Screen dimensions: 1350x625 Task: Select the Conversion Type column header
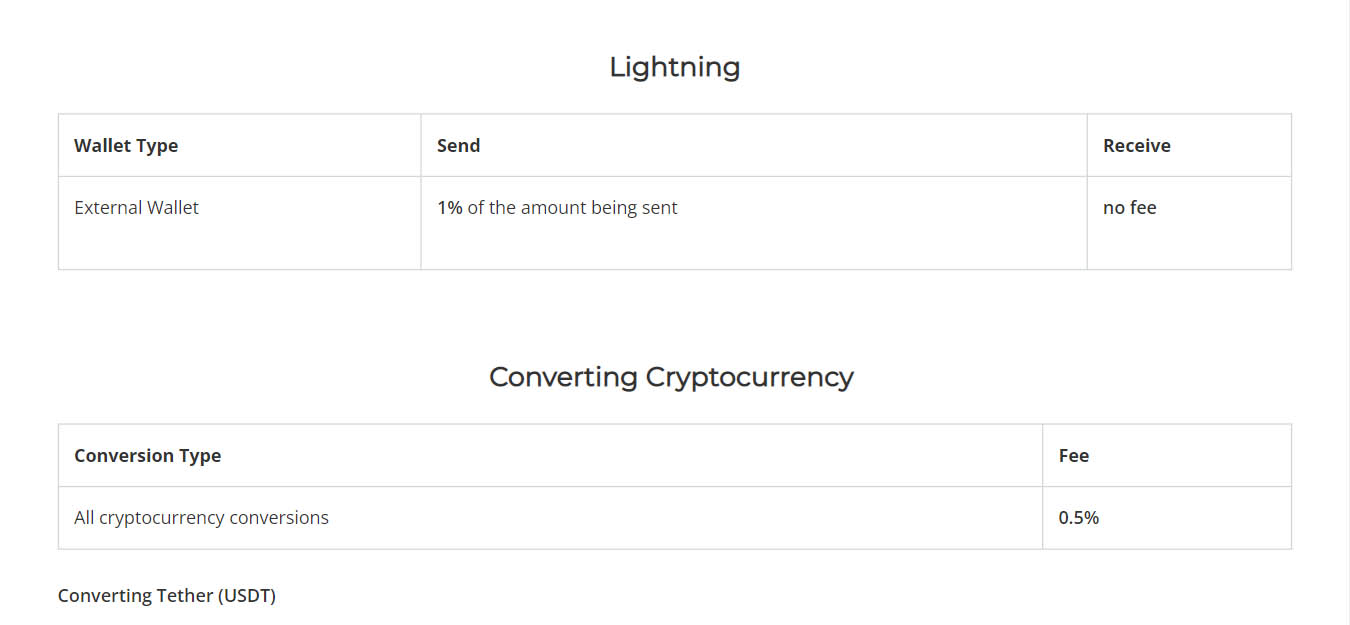click(x=147, y=455)
